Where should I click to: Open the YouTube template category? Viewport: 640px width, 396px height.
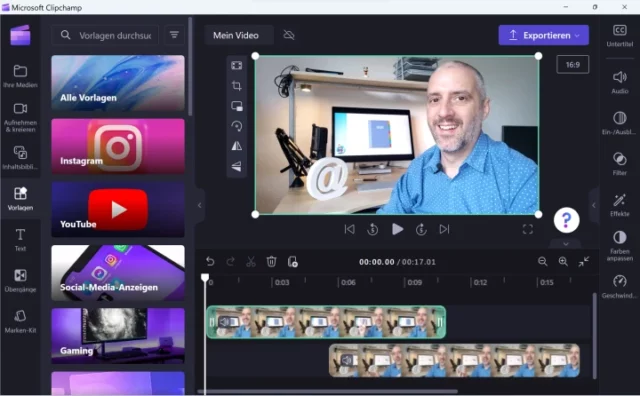(118, 209)
